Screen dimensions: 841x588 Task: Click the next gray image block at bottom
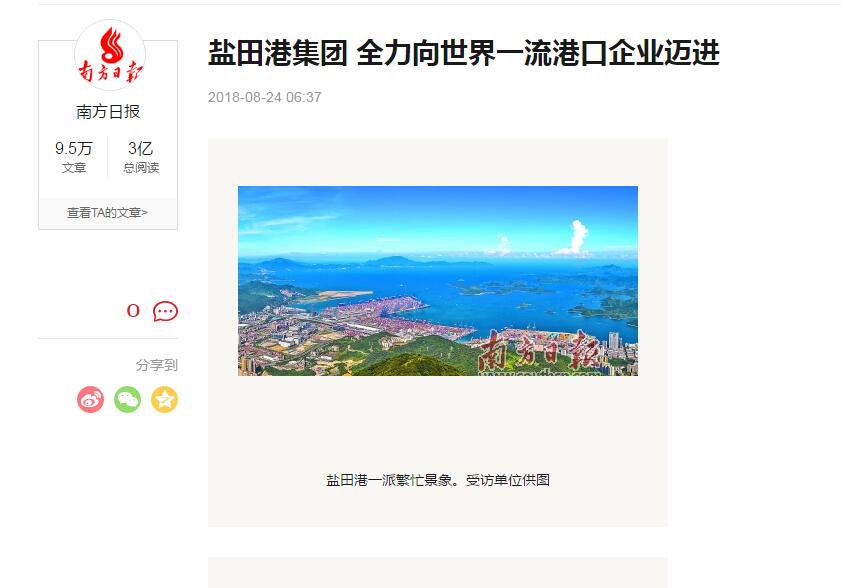pyautogui.click(x=438, y=572)
